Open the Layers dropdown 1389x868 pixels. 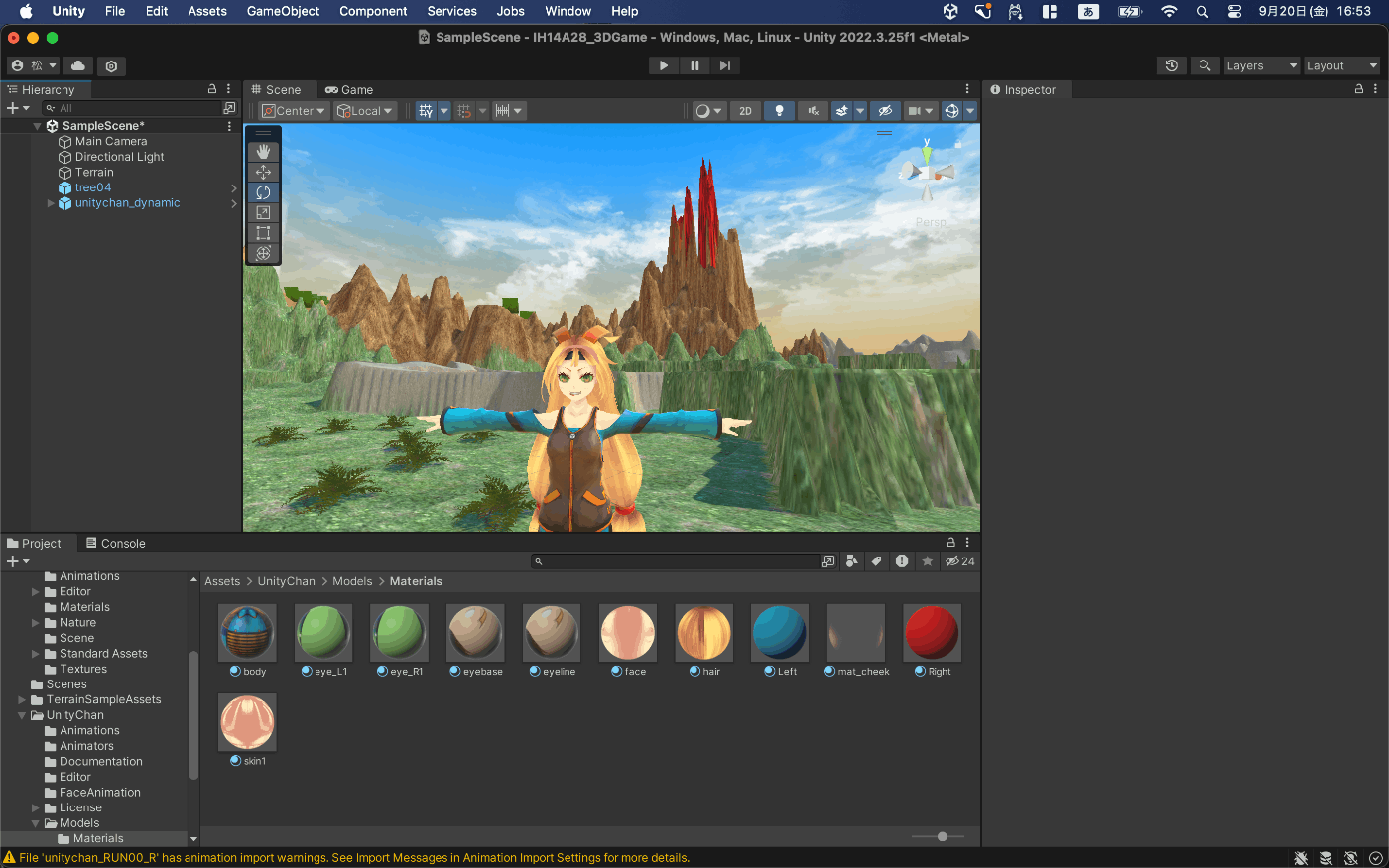click(x=1261, y=65)
